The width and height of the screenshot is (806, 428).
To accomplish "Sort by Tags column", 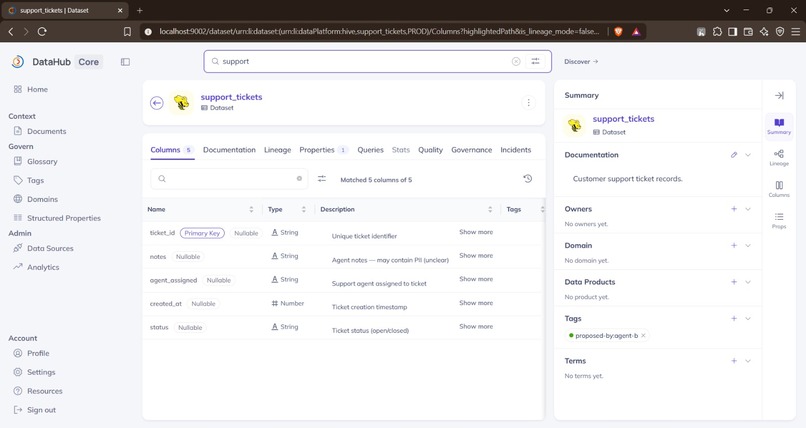I will (542, 210).
